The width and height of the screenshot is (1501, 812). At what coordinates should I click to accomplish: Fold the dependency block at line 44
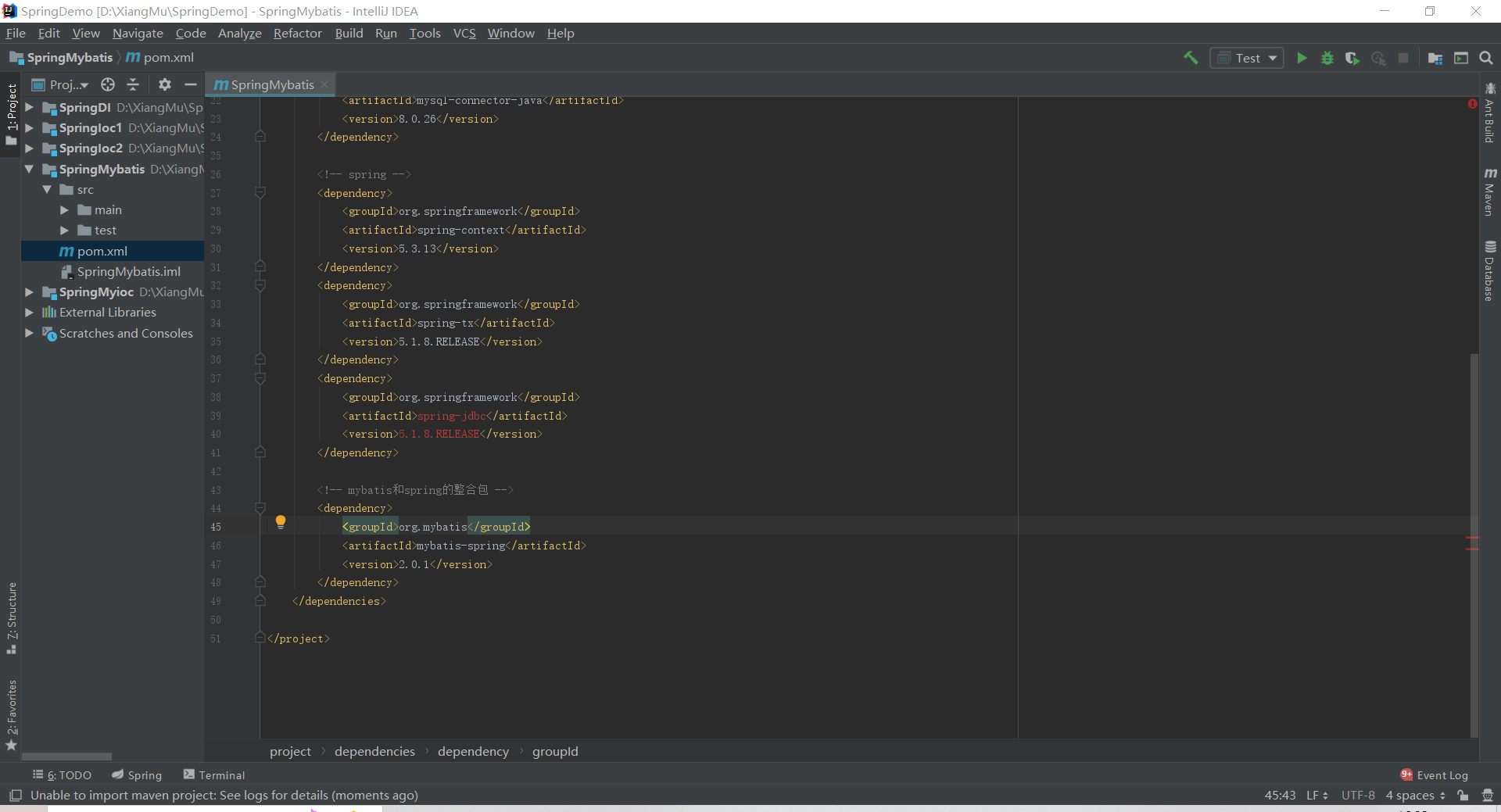(260, 508)
